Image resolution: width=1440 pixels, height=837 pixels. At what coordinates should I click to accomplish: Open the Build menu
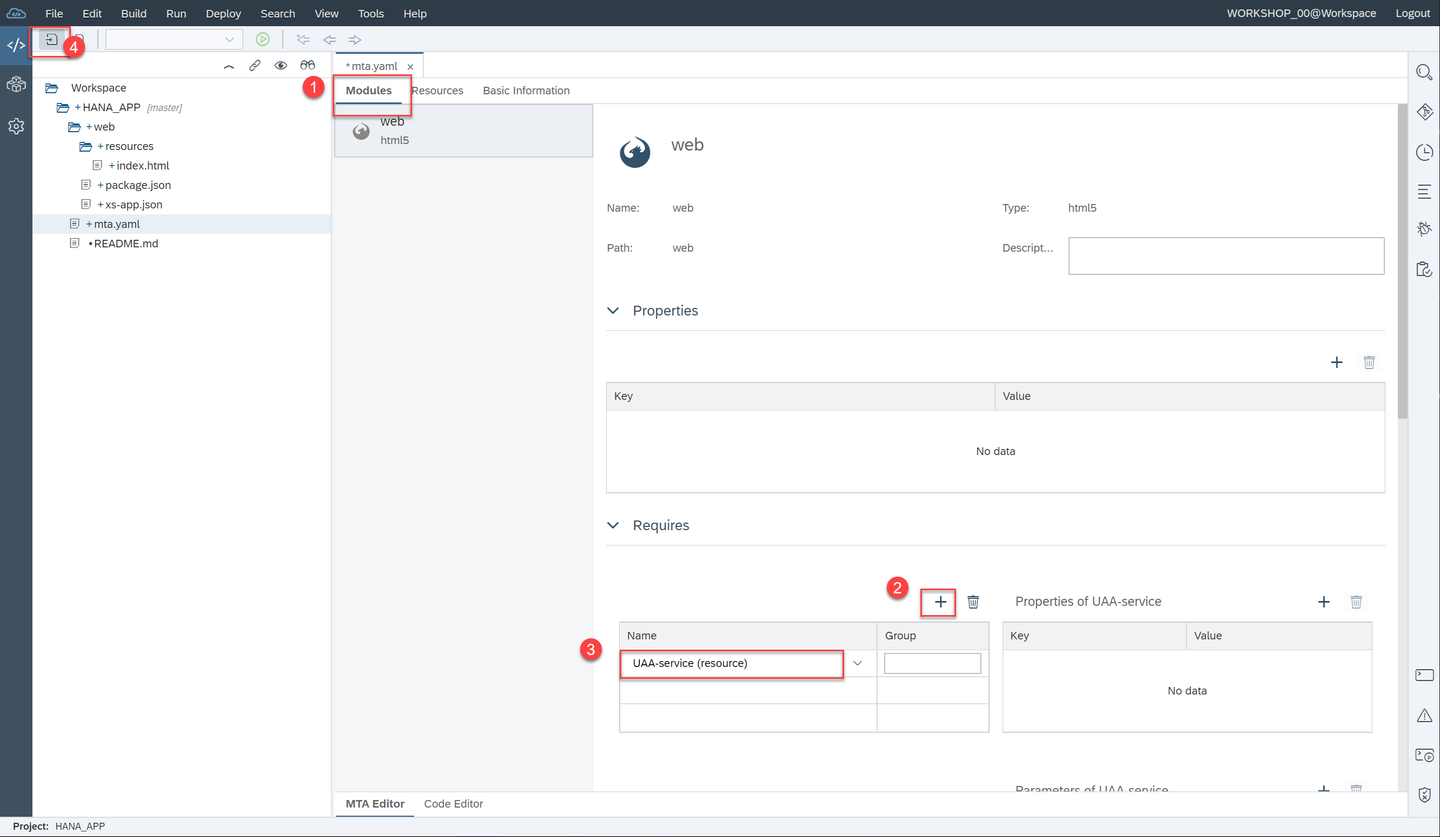[x=133, y=13]
